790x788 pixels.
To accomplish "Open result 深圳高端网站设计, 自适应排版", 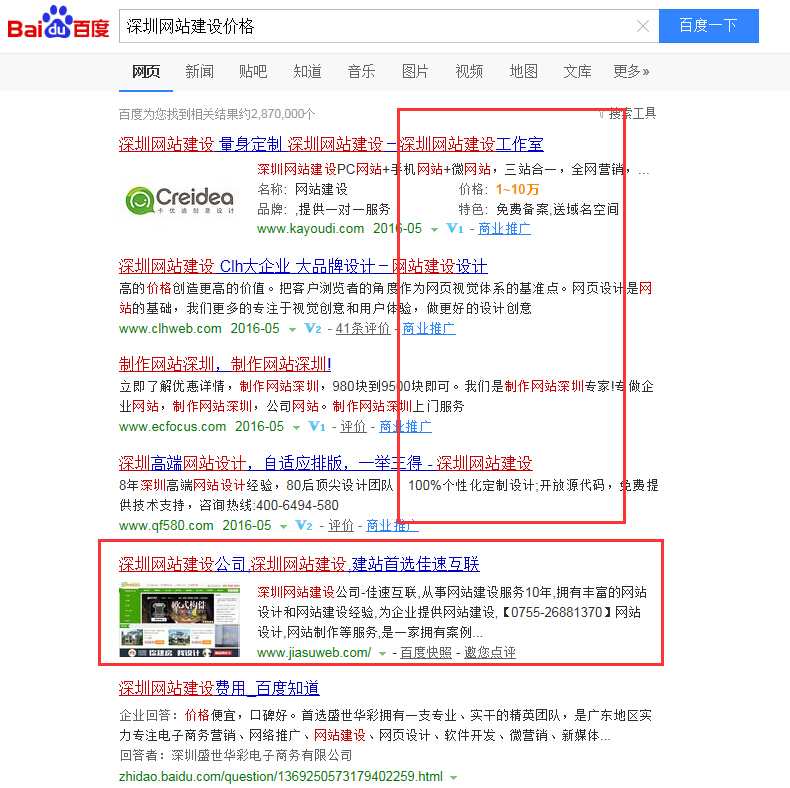I will click(x=325, y=463).
